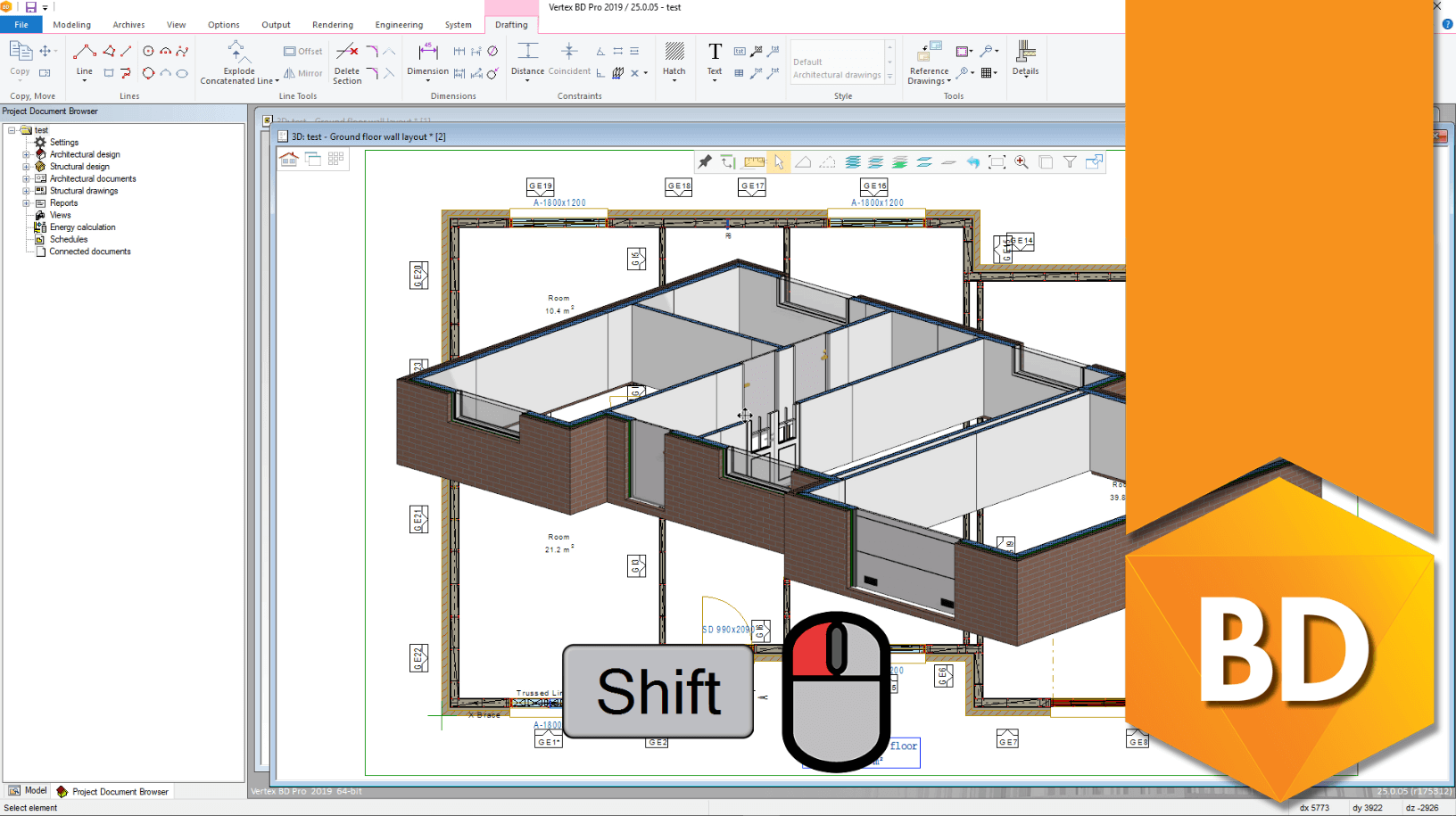Open the filter funnel icon

point(1070,161)
